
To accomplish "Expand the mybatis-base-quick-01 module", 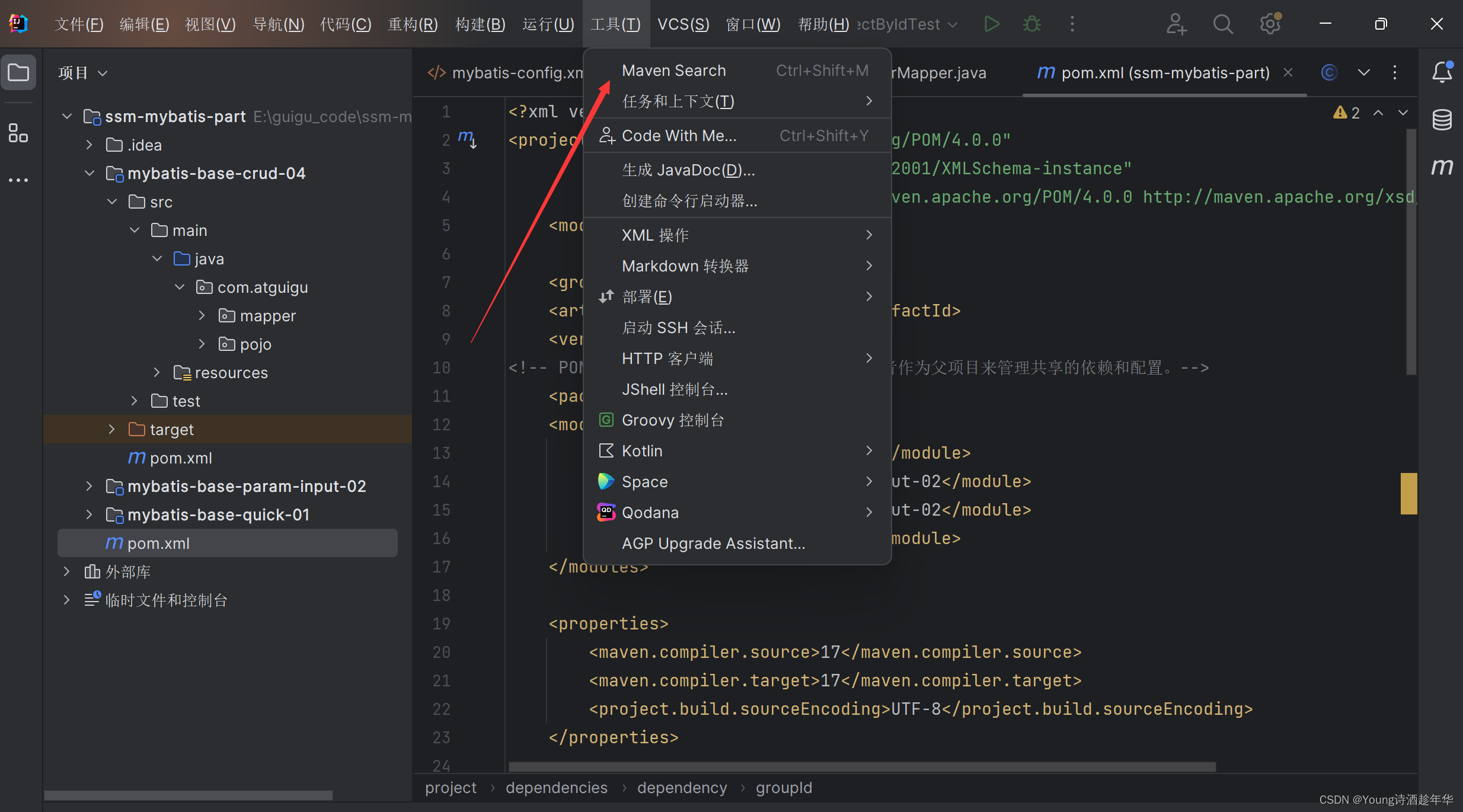I will (x=90, y=514).
